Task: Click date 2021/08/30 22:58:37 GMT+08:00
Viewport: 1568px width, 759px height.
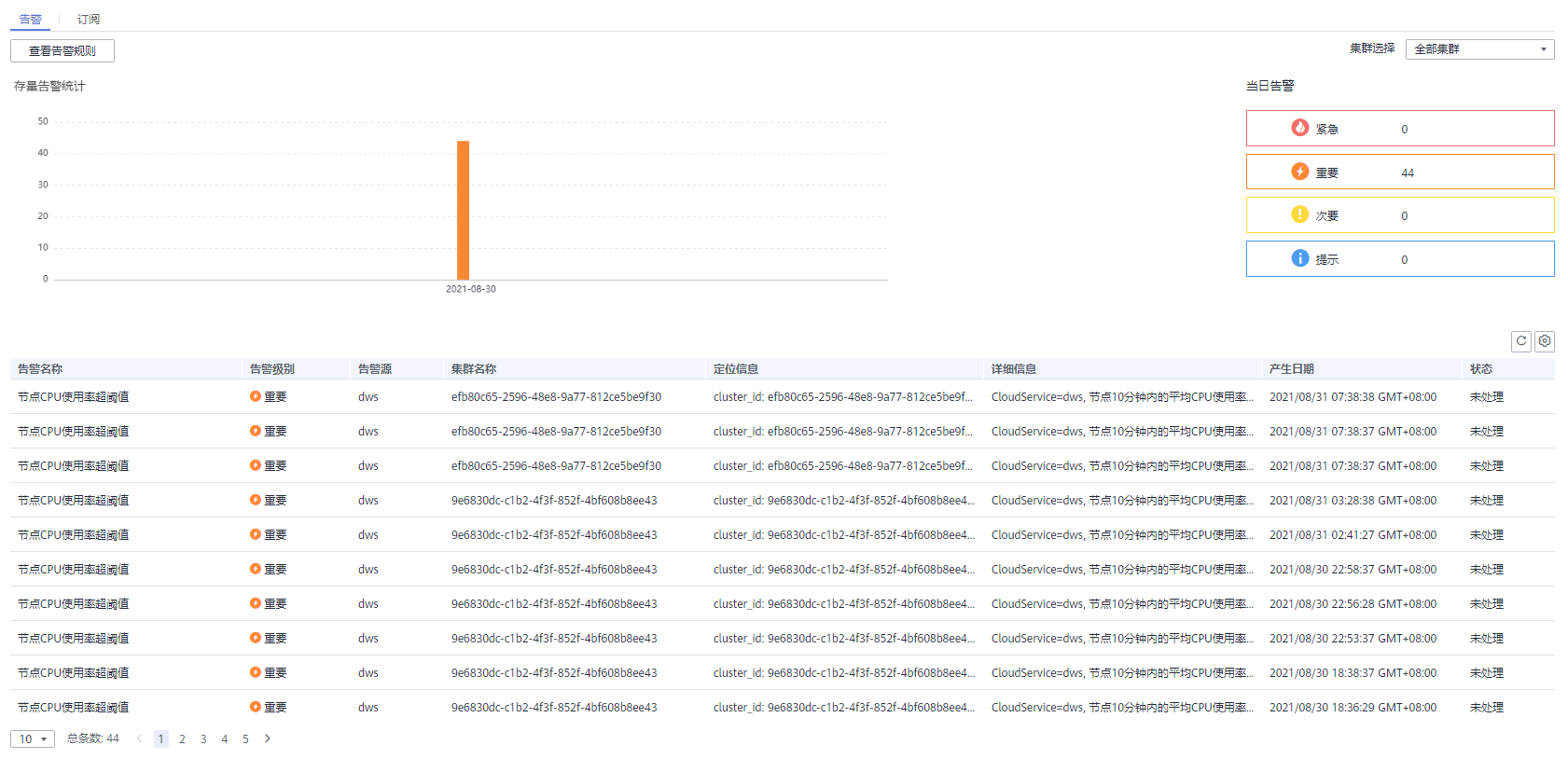Action: pyautogui.click(x=1353, y=570)
